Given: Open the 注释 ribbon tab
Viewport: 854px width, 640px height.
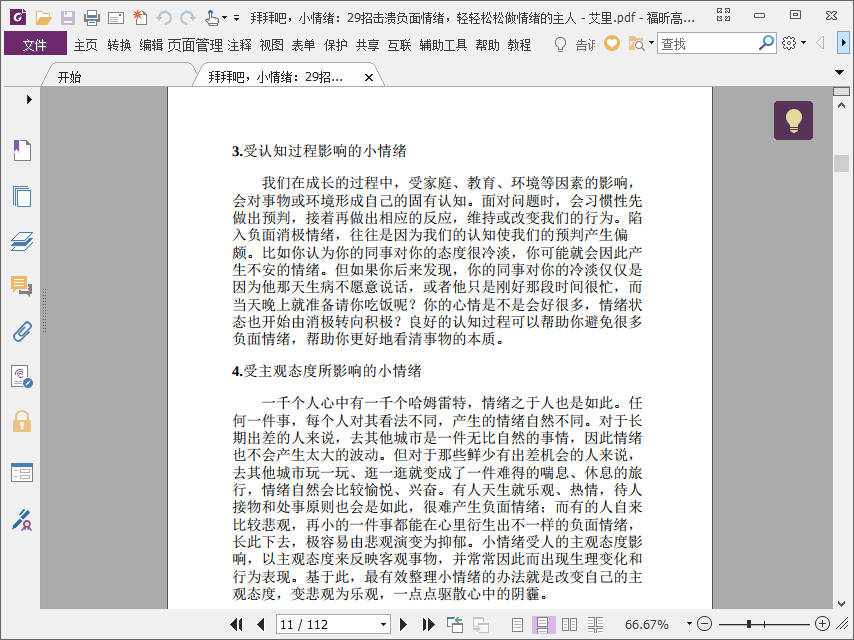Looking at the screenshot, I should pos(240,45).
